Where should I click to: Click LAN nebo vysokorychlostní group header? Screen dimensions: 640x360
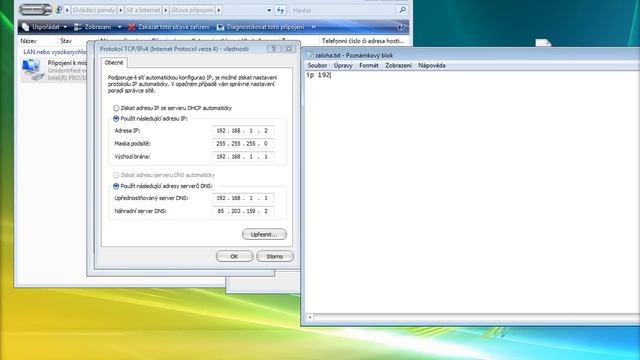click(x=55, y=52)
